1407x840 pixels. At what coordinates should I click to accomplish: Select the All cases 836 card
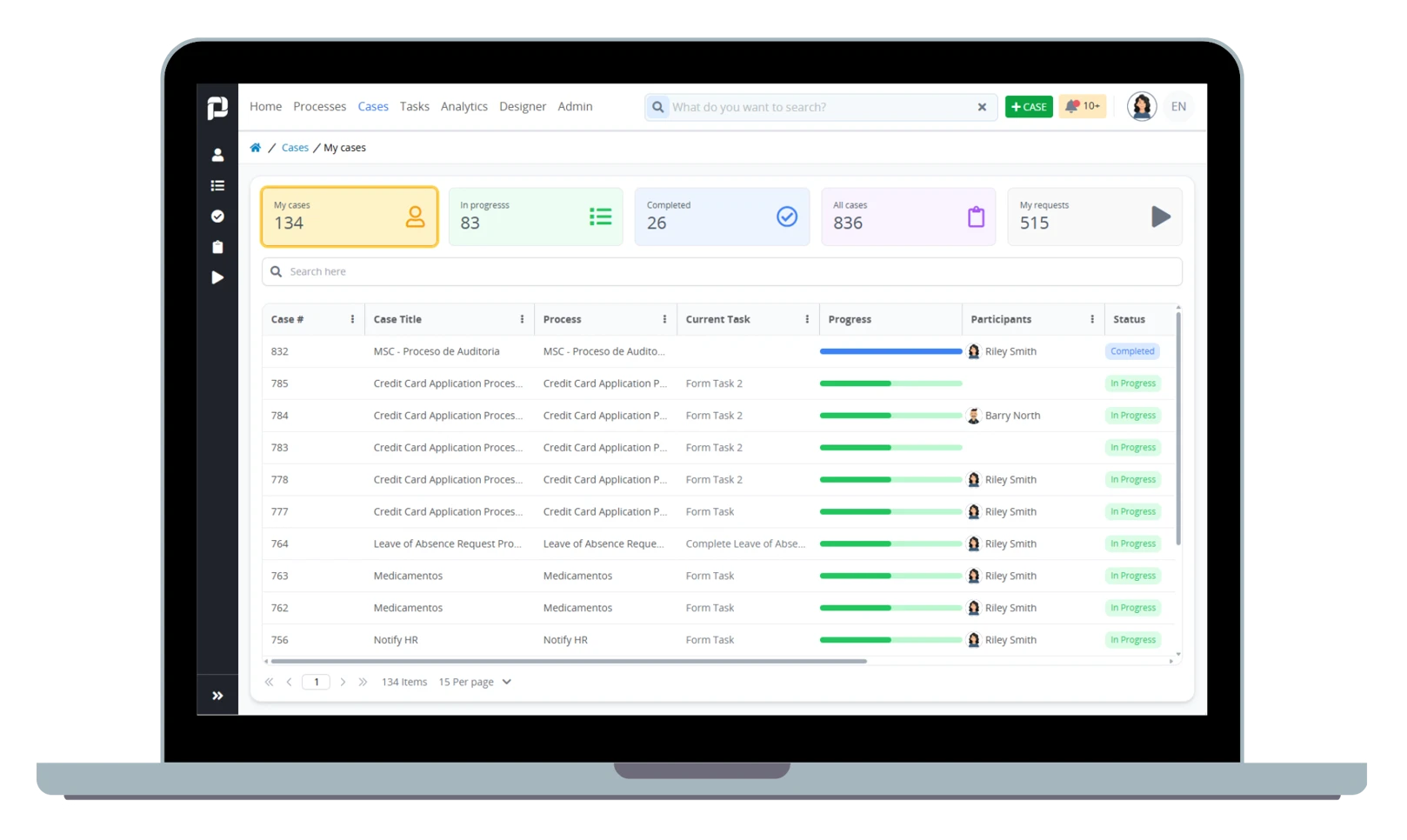[909, 217]
